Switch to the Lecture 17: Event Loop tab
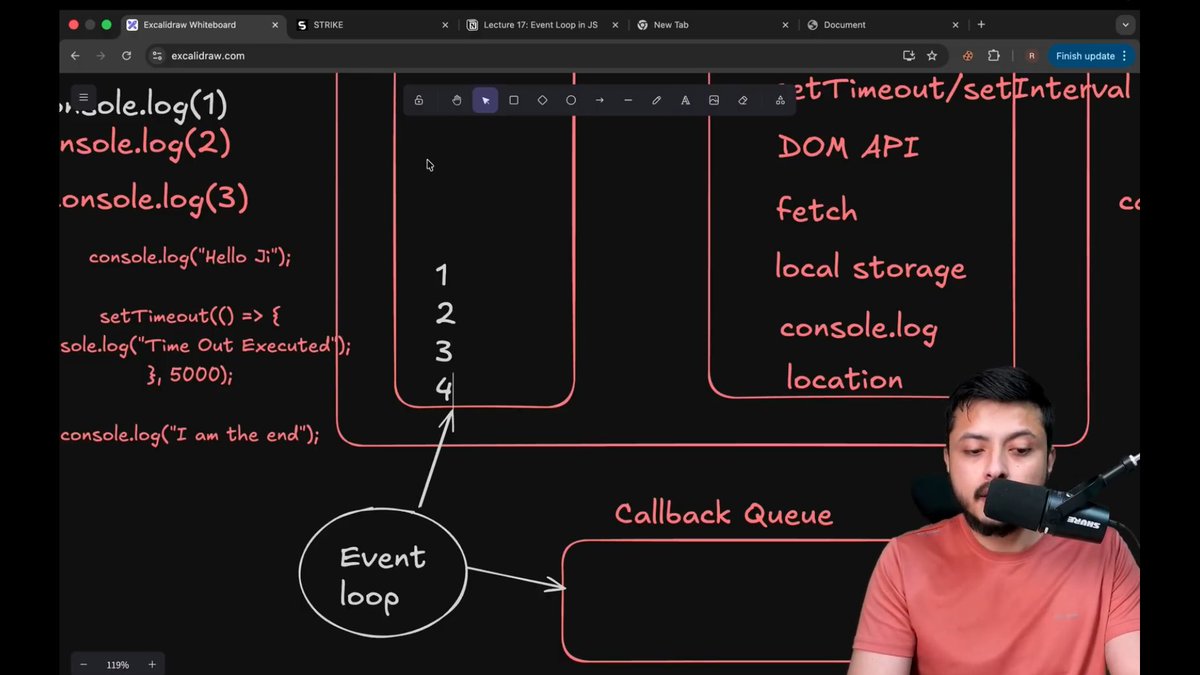Viewport: 1200px width, 675px height. pos(540,24)
